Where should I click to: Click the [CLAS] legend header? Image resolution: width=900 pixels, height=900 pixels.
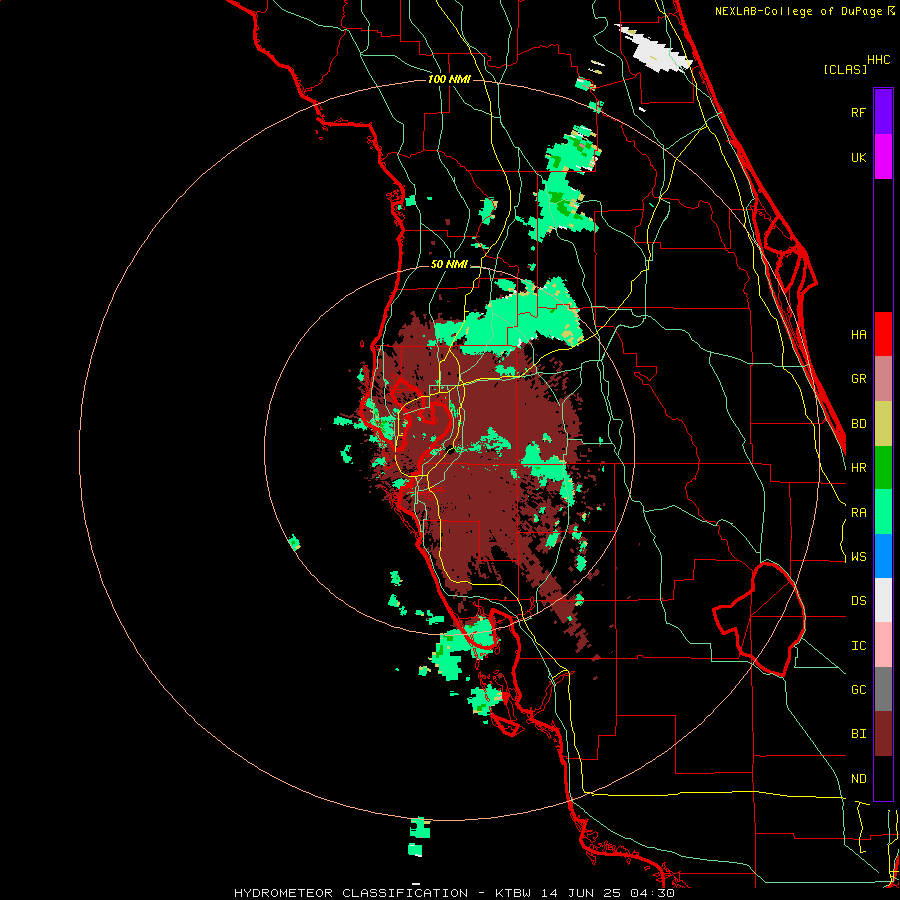pyautogui.click(x=845, y=70)
